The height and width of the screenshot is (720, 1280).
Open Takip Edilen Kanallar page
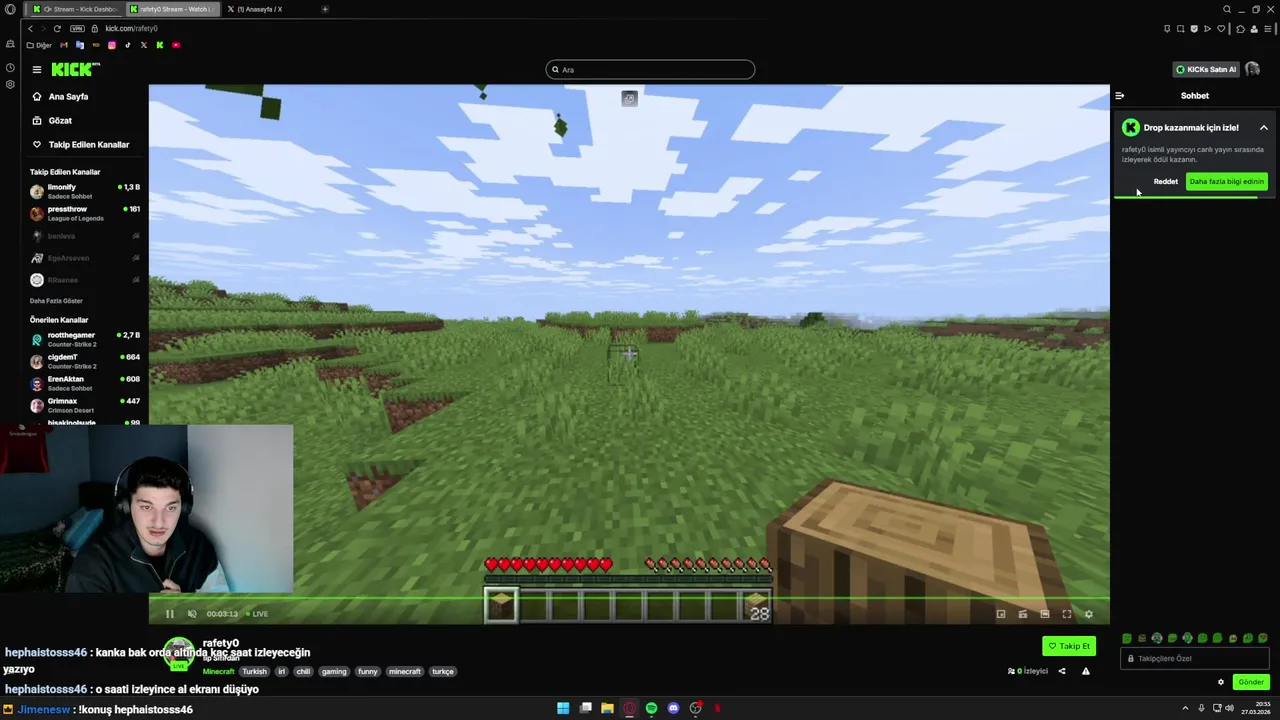(89, 145)
